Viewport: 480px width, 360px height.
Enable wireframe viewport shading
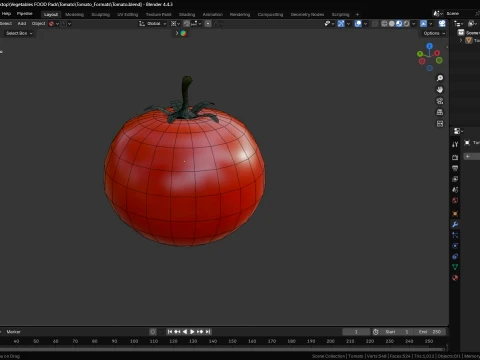tap(384, 24)
